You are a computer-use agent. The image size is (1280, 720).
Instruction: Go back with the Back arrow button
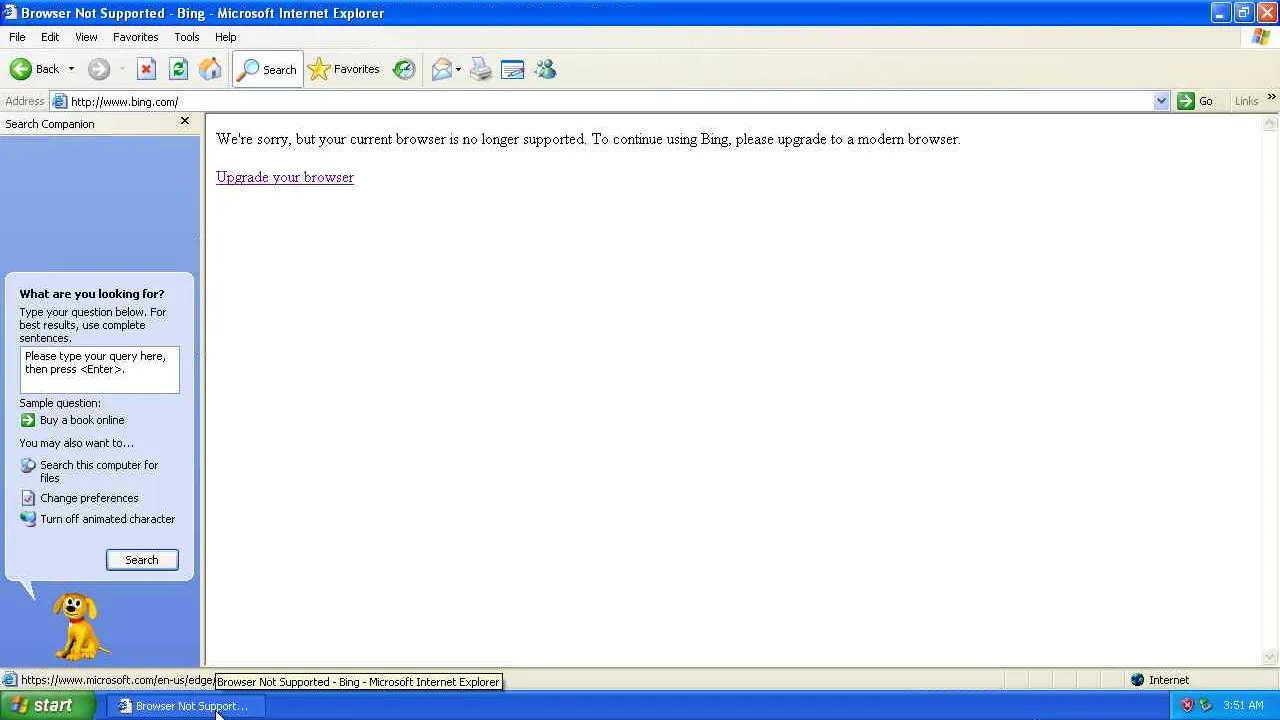click(34, 69)
